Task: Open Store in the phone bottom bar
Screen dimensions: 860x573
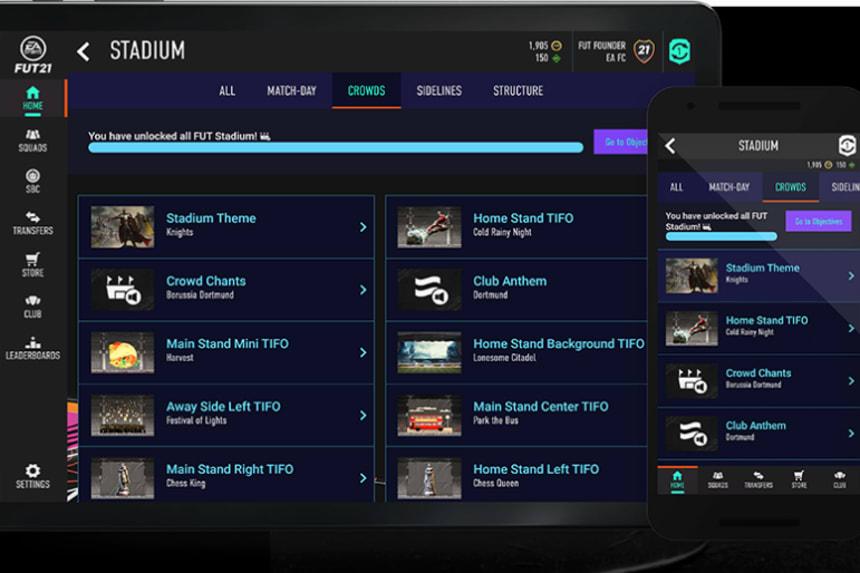Action: 799,480
